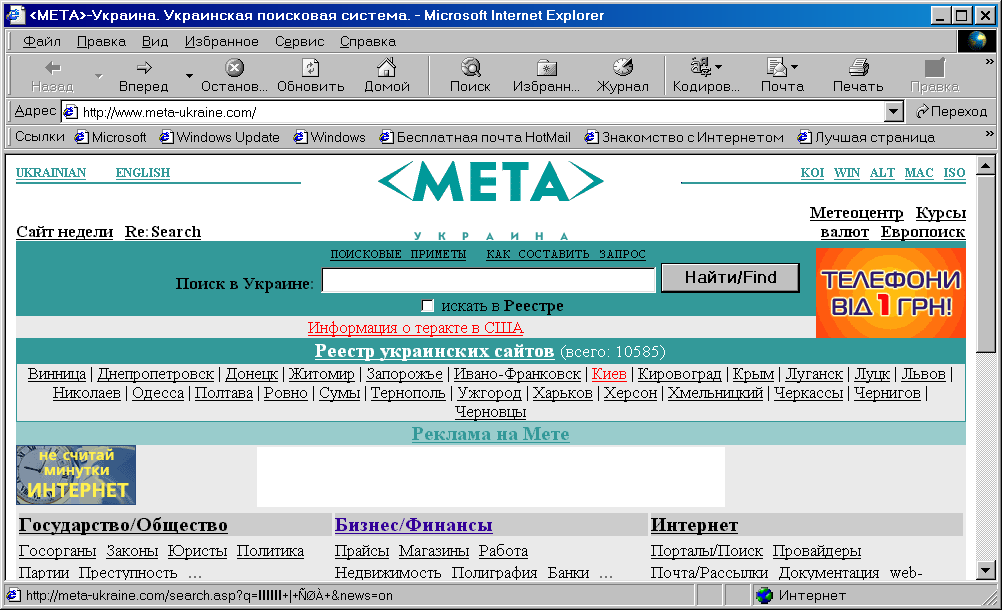This screenshot has width=1002, height=610.
Task: Open the Сервис menu
Action: 299,42
